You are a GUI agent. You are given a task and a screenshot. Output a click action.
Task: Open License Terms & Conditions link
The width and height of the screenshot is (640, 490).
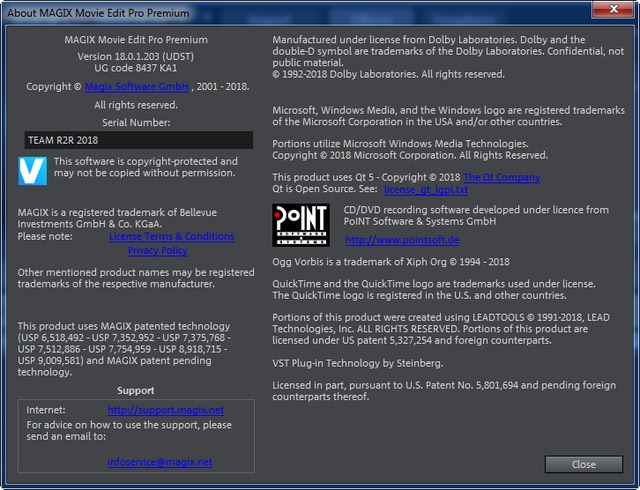pyautogui.click(x=171, y=237)
